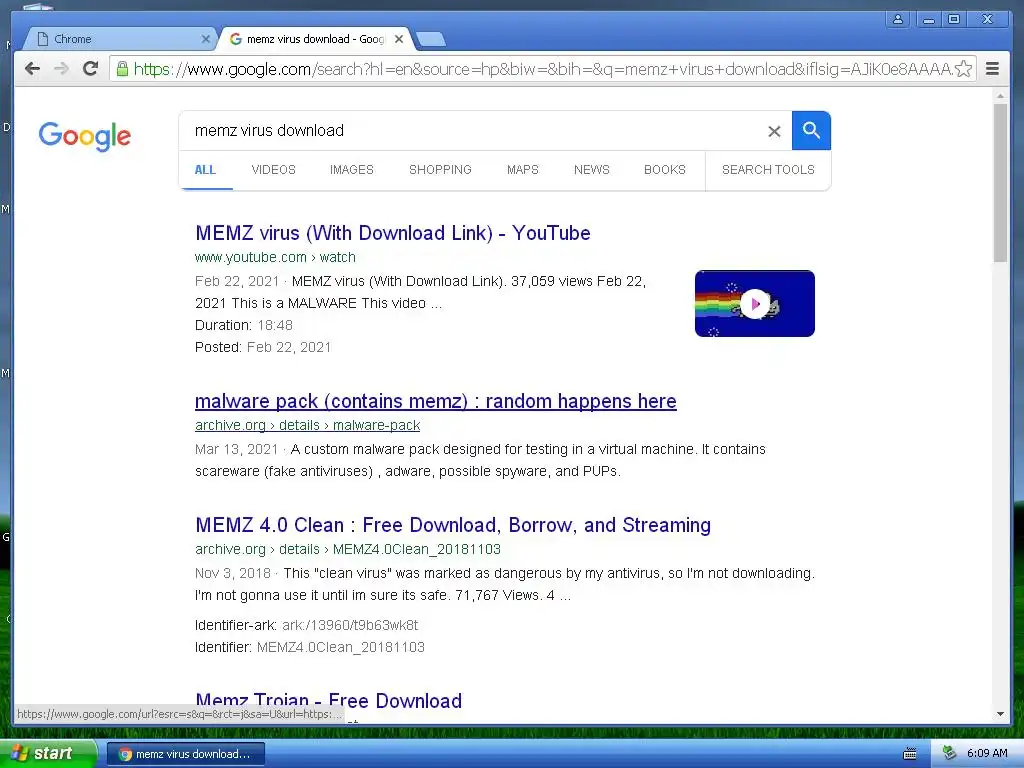Open archive.org › details › malware-pack URL link

(308, 425)
